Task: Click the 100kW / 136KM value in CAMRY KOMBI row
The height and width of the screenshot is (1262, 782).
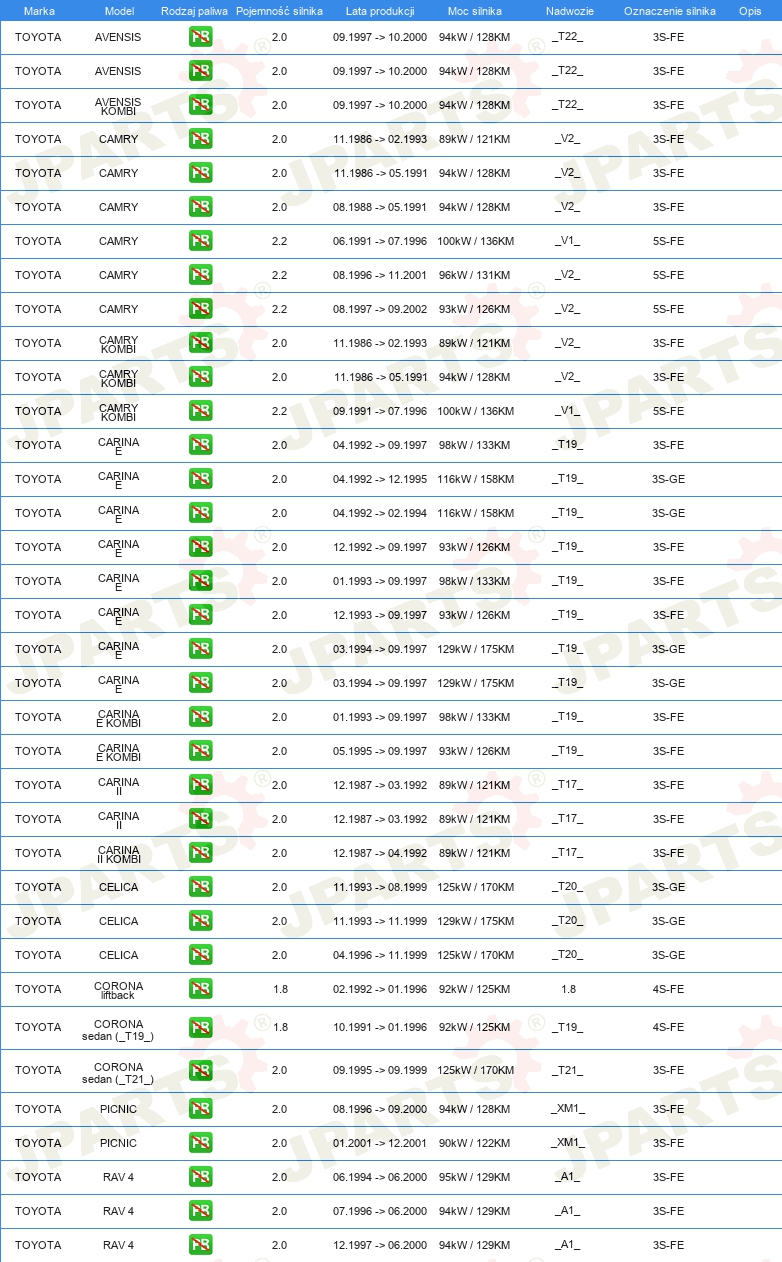Action: pyautogui.click(x=475, y=411)
